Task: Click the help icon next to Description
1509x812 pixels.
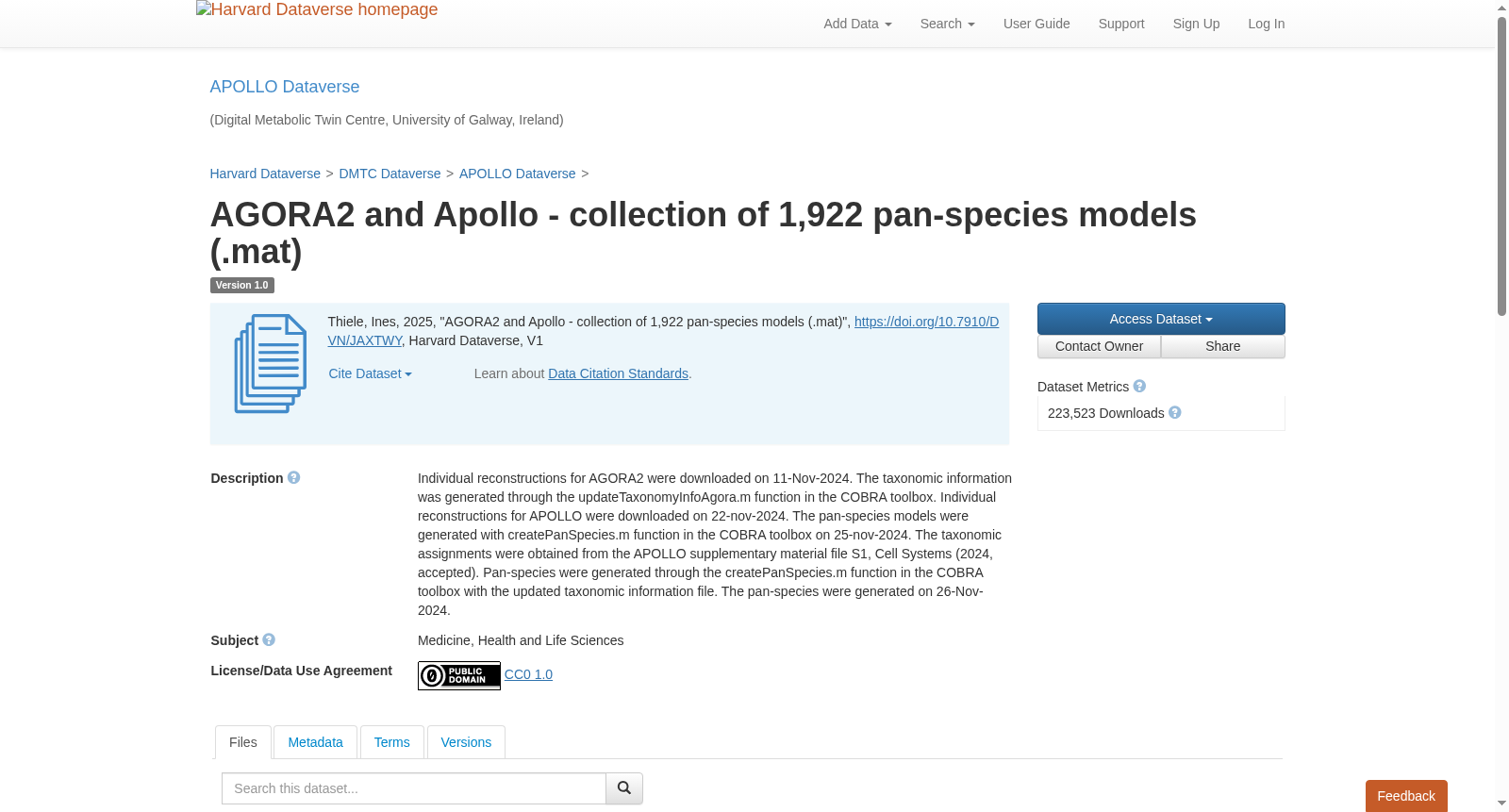Action: 294,478
